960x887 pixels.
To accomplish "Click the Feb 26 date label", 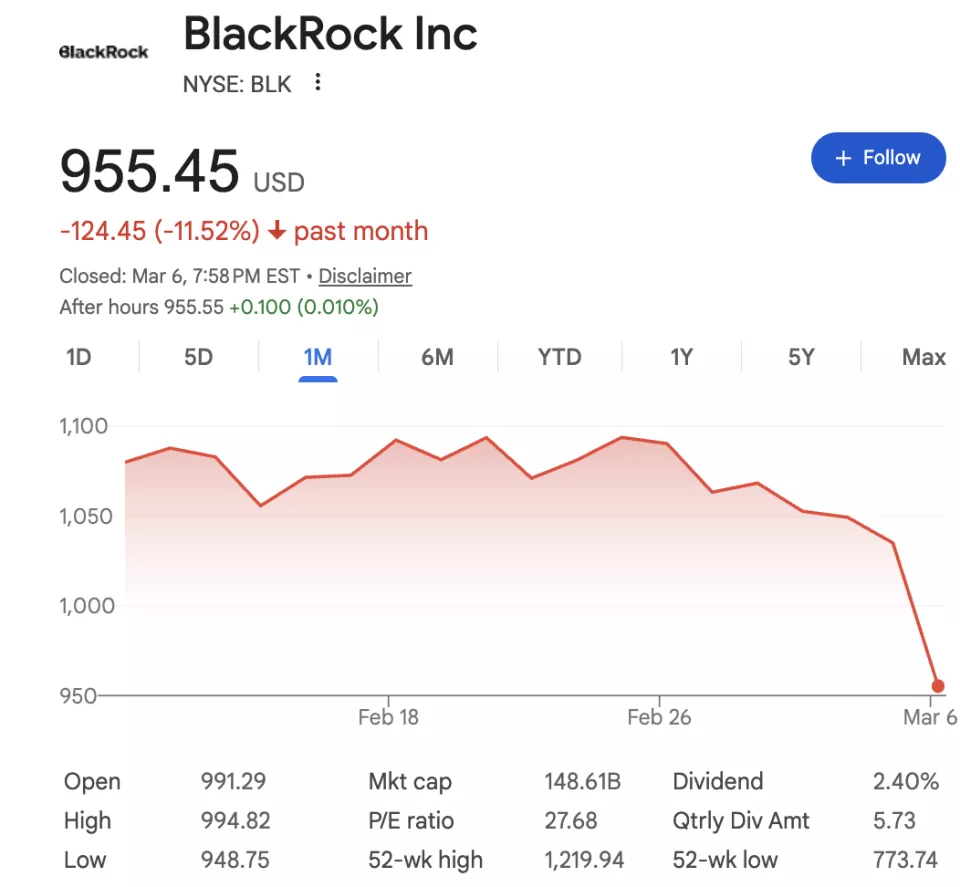I will (659, 717).
